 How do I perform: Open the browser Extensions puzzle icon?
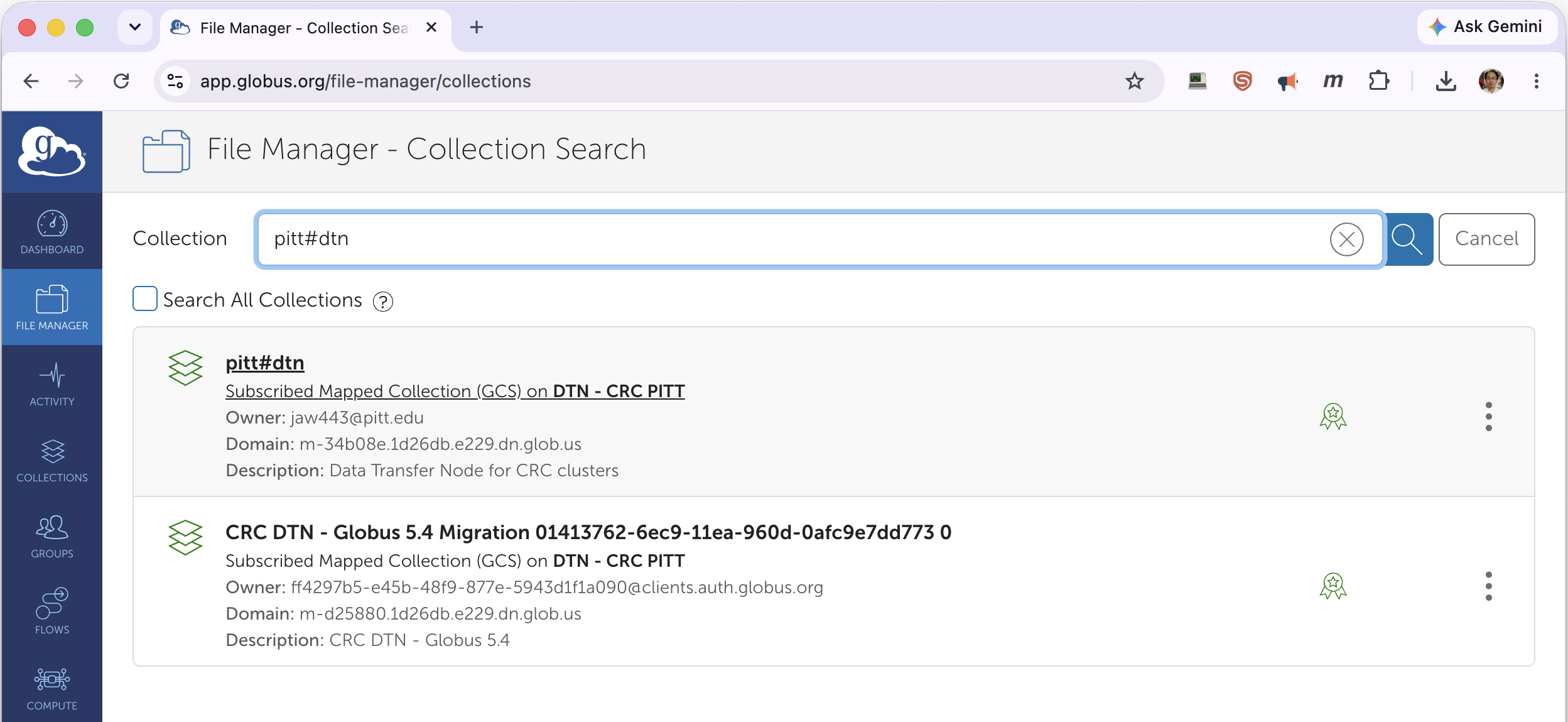[1378, 81]
